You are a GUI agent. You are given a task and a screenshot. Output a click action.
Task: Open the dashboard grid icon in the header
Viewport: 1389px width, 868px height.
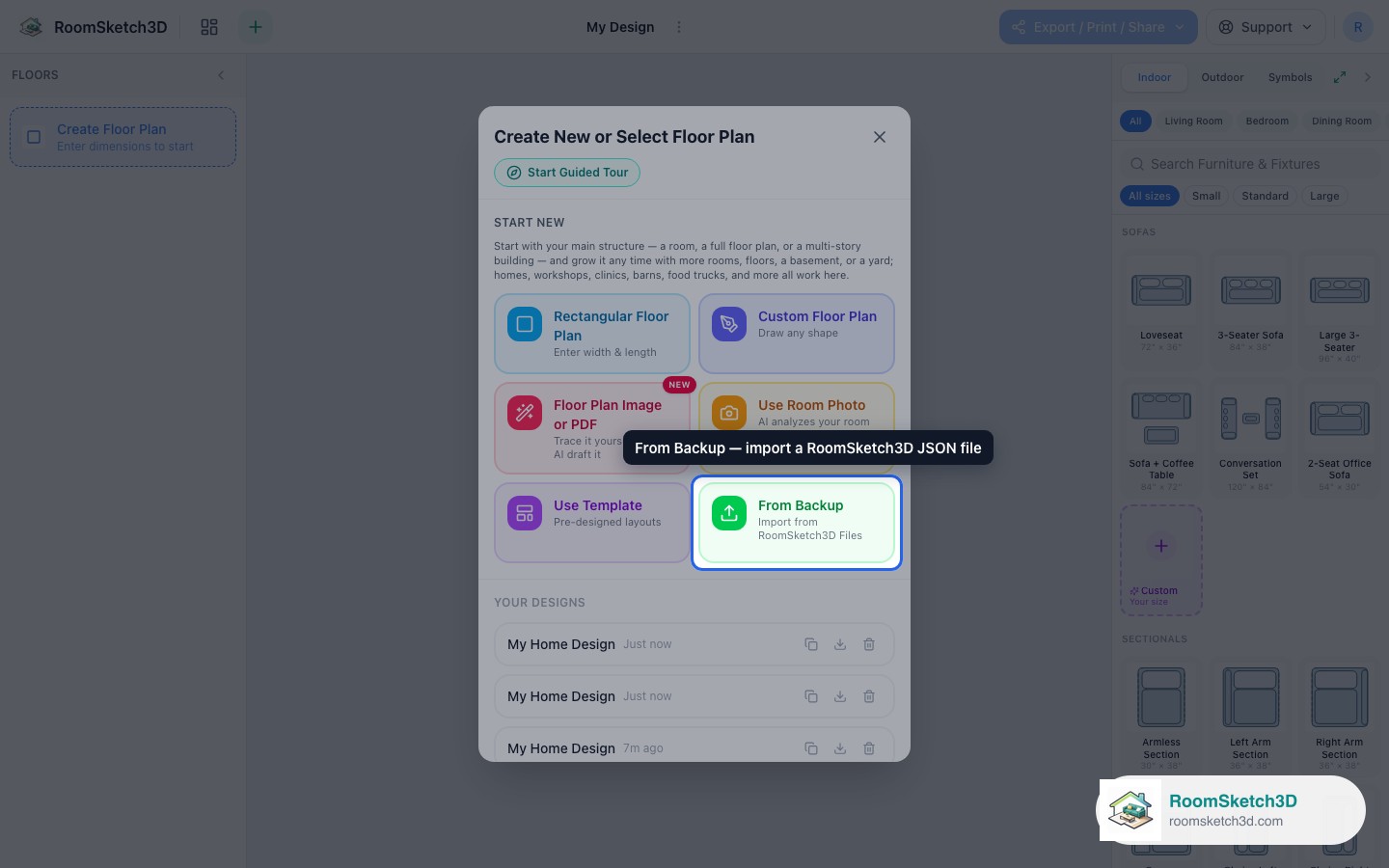209,27
